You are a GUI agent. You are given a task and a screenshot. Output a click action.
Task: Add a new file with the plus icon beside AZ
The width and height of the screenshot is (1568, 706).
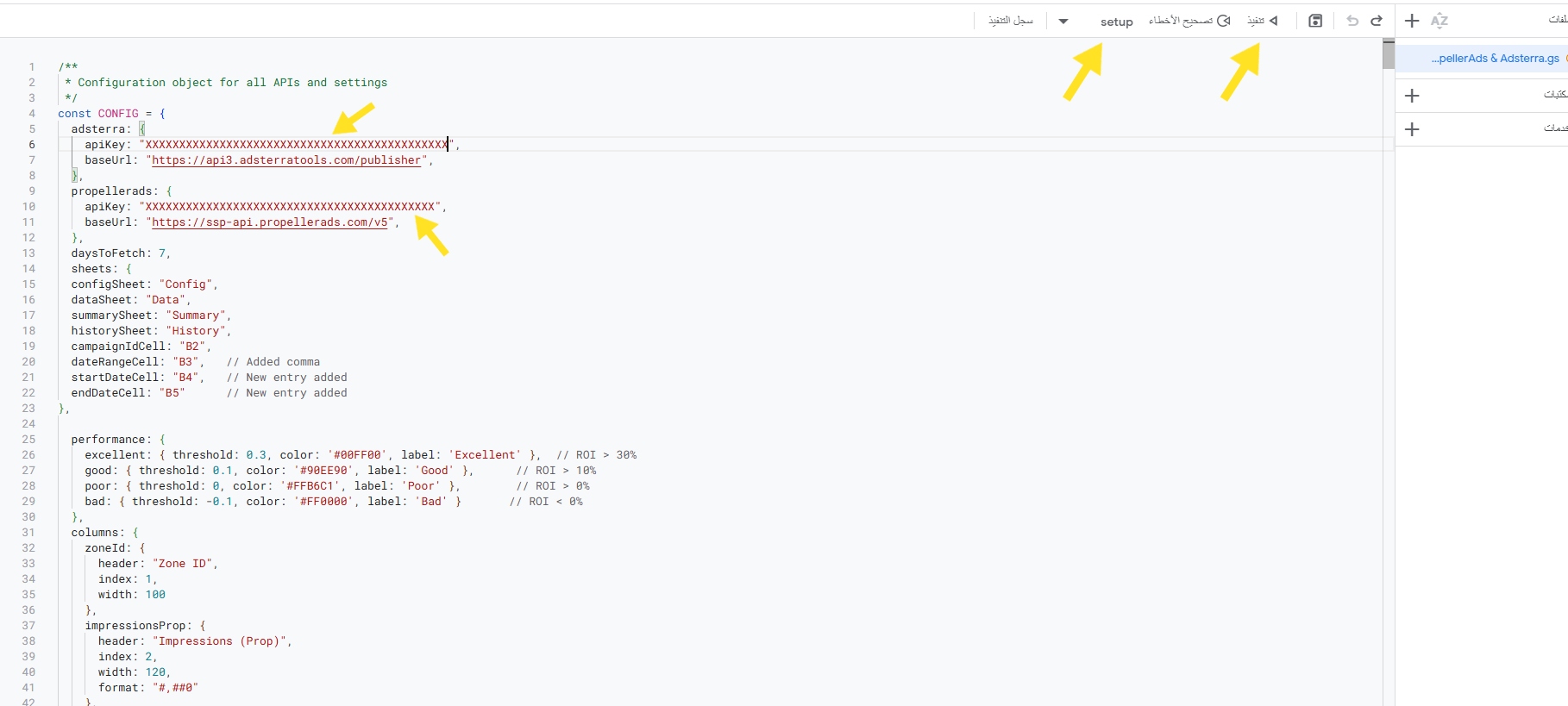(1412, 21)
